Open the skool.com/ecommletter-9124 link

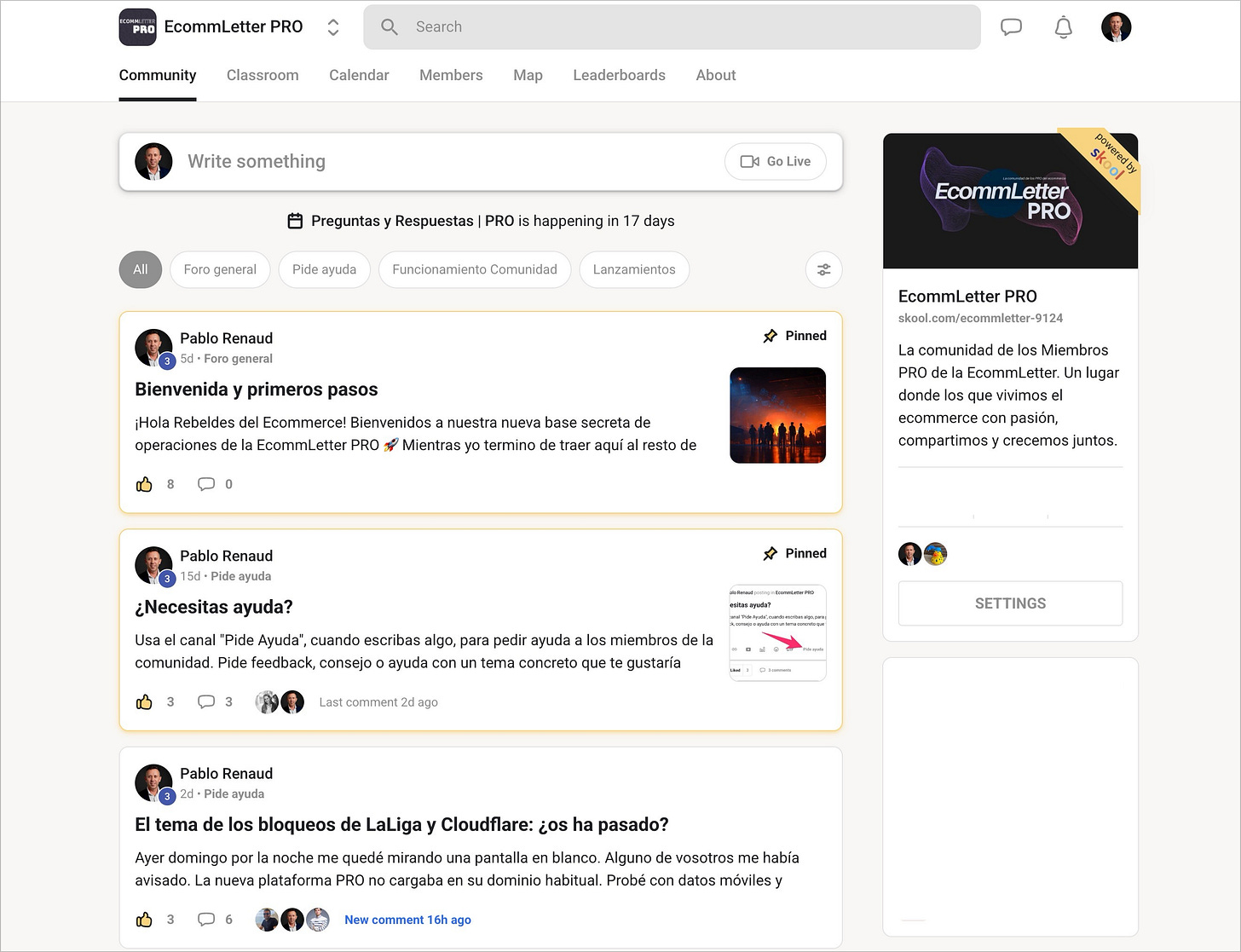[x=980, y=318]
